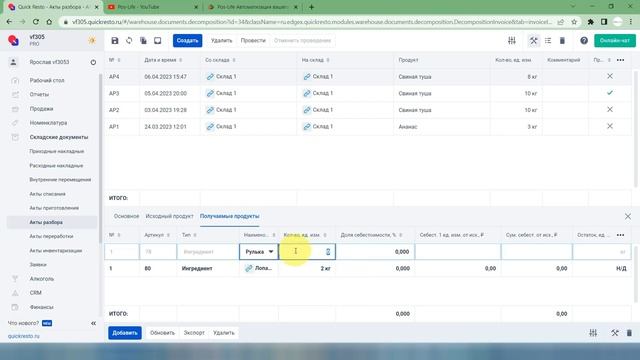This screenshot has width=640, height=360.
Task: Click the refresh icon in top toolbar
Action: coord(129,40)
